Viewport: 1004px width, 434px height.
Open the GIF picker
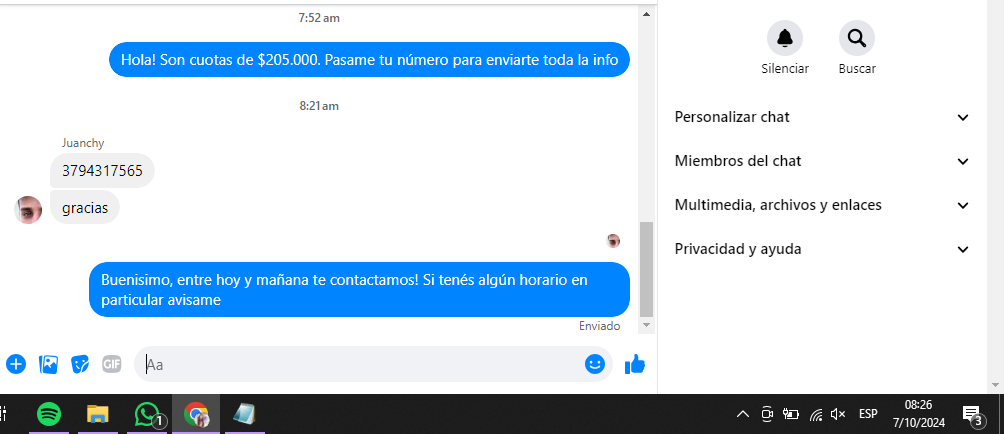pyautogui.click(x=111, y=364)
